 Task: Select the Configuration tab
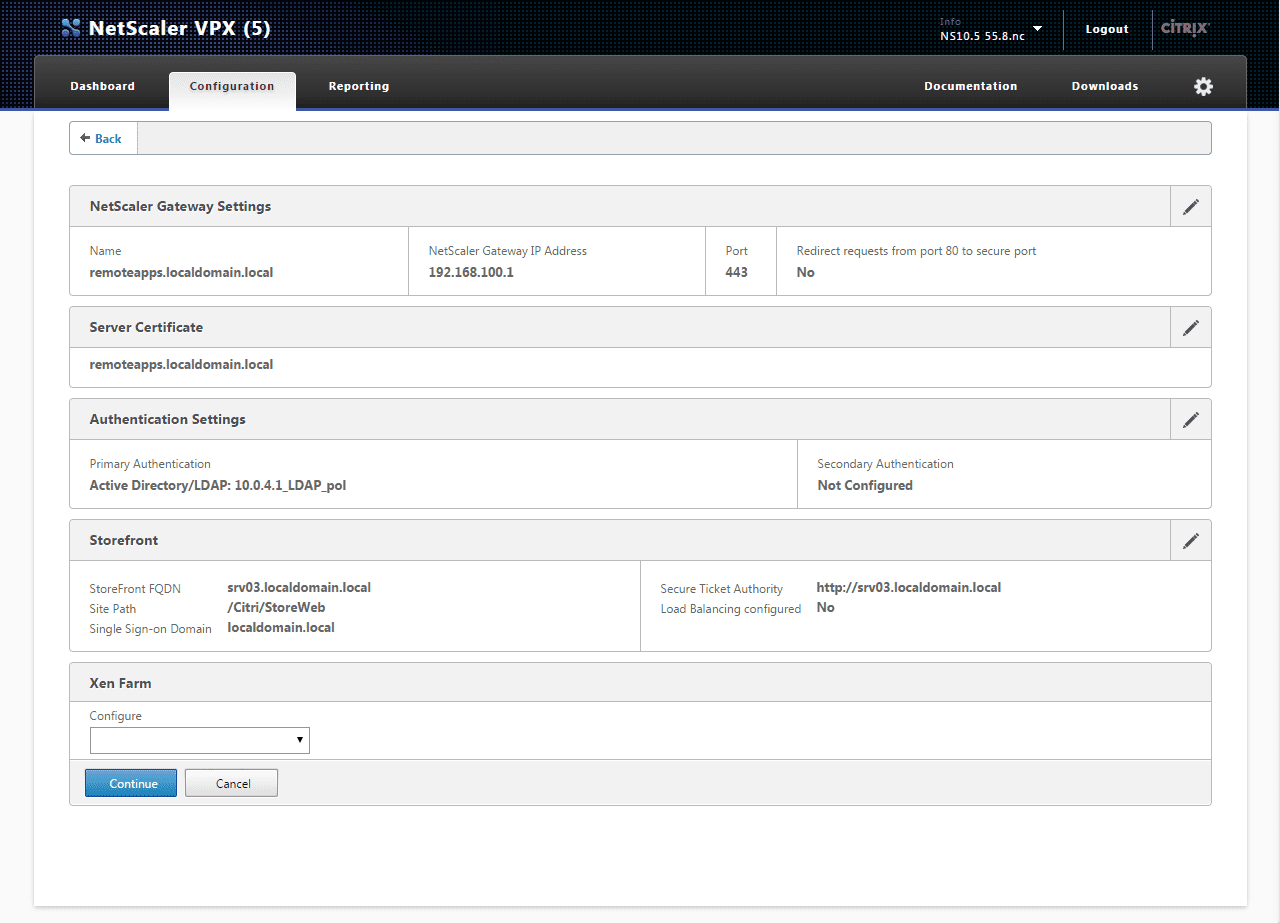tap(232, 87)
